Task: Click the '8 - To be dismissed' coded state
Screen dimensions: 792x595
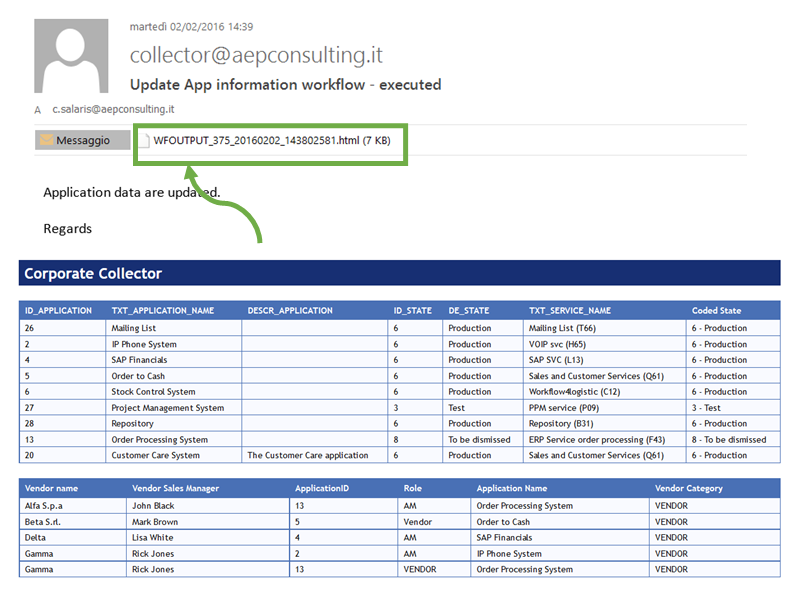Action: (733, 439)
